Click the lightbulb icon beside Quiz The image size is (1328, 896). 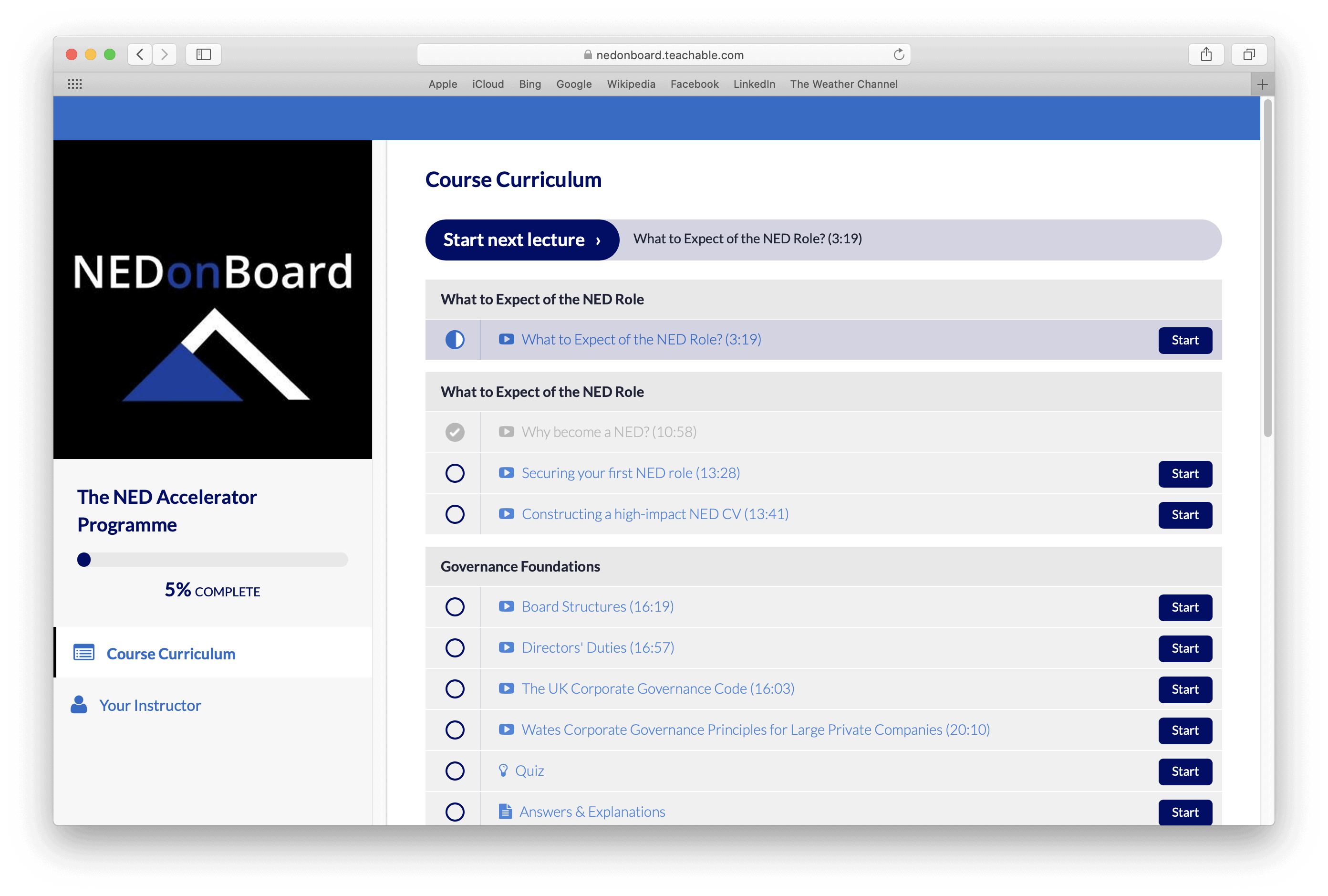coord(503,771)
